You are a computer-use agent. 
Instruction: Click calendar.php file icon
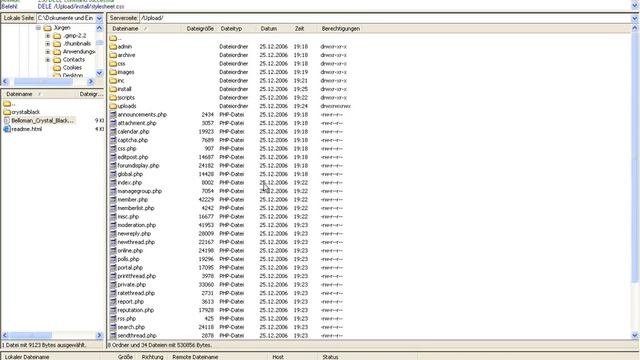click(113, 132)
